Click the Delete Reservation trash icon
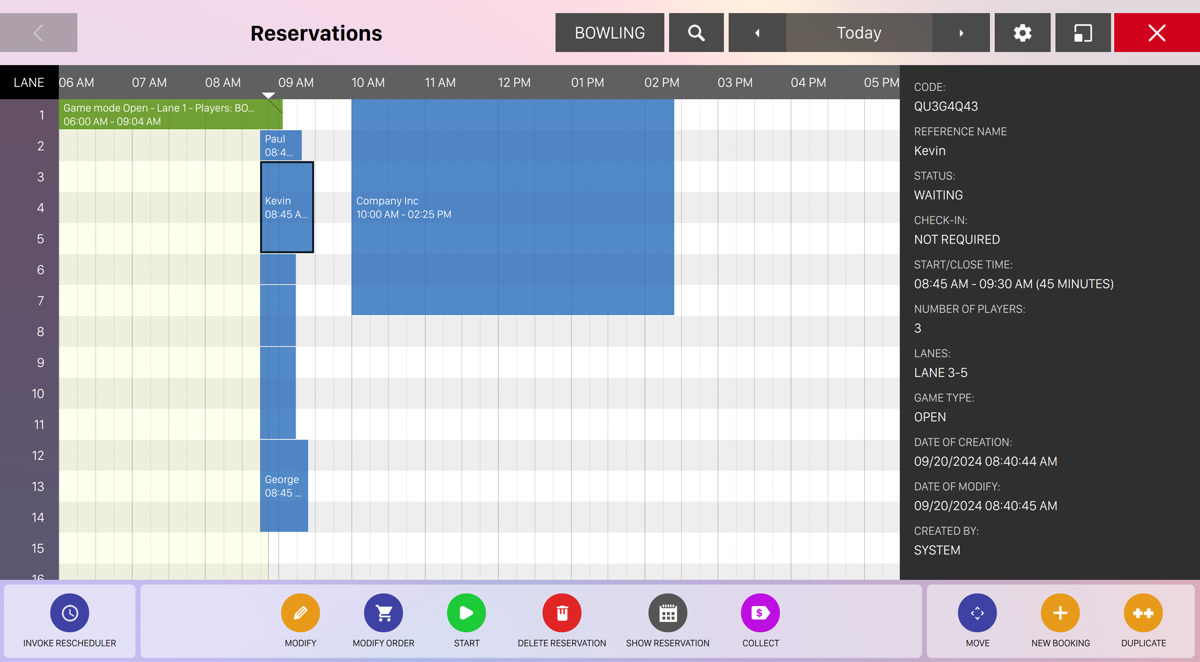This screenshot has height=662, width=1200. (x=561, y=613)
